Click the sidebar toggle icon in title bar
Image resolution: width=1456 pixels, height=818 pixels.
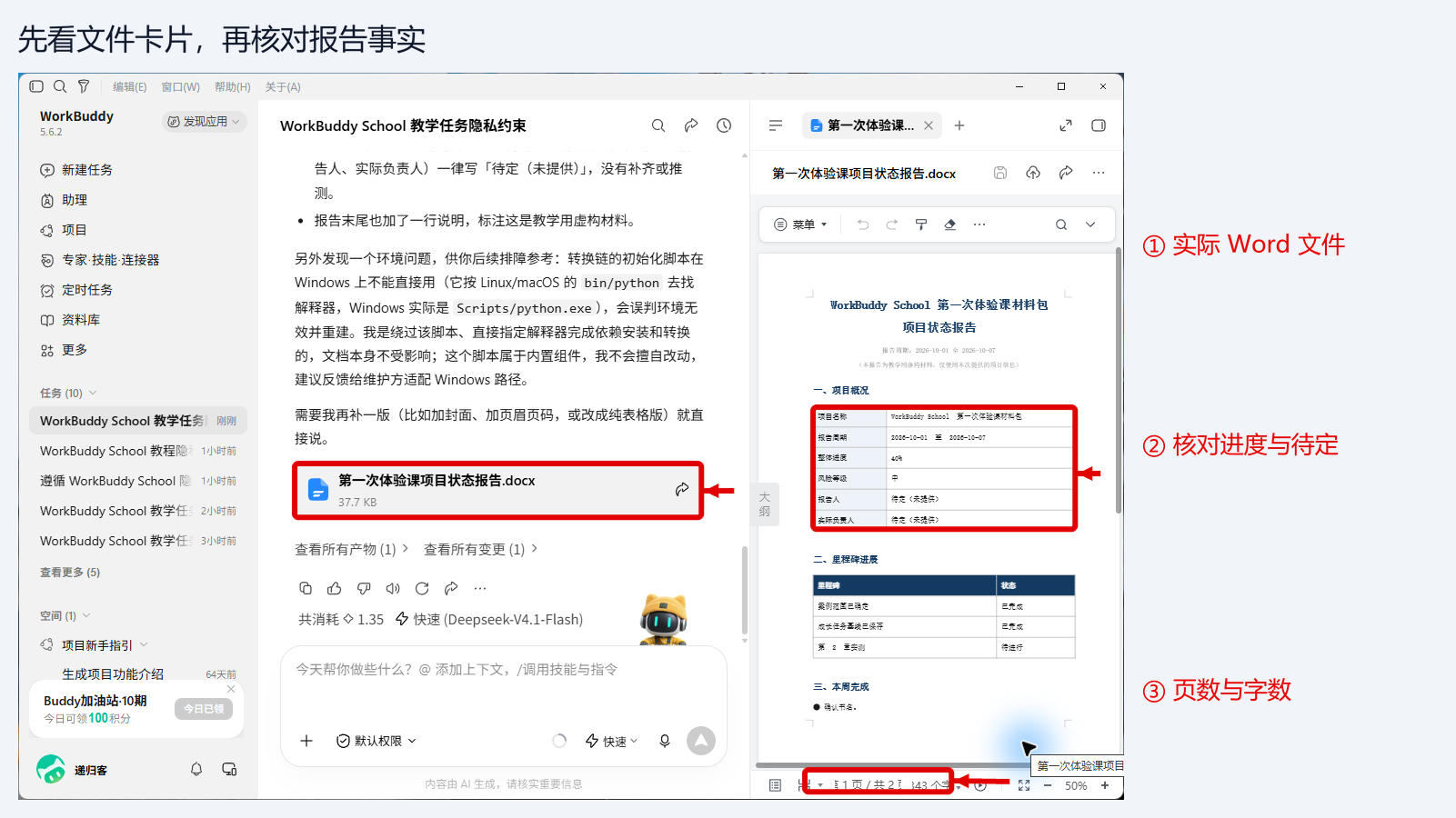36,86
